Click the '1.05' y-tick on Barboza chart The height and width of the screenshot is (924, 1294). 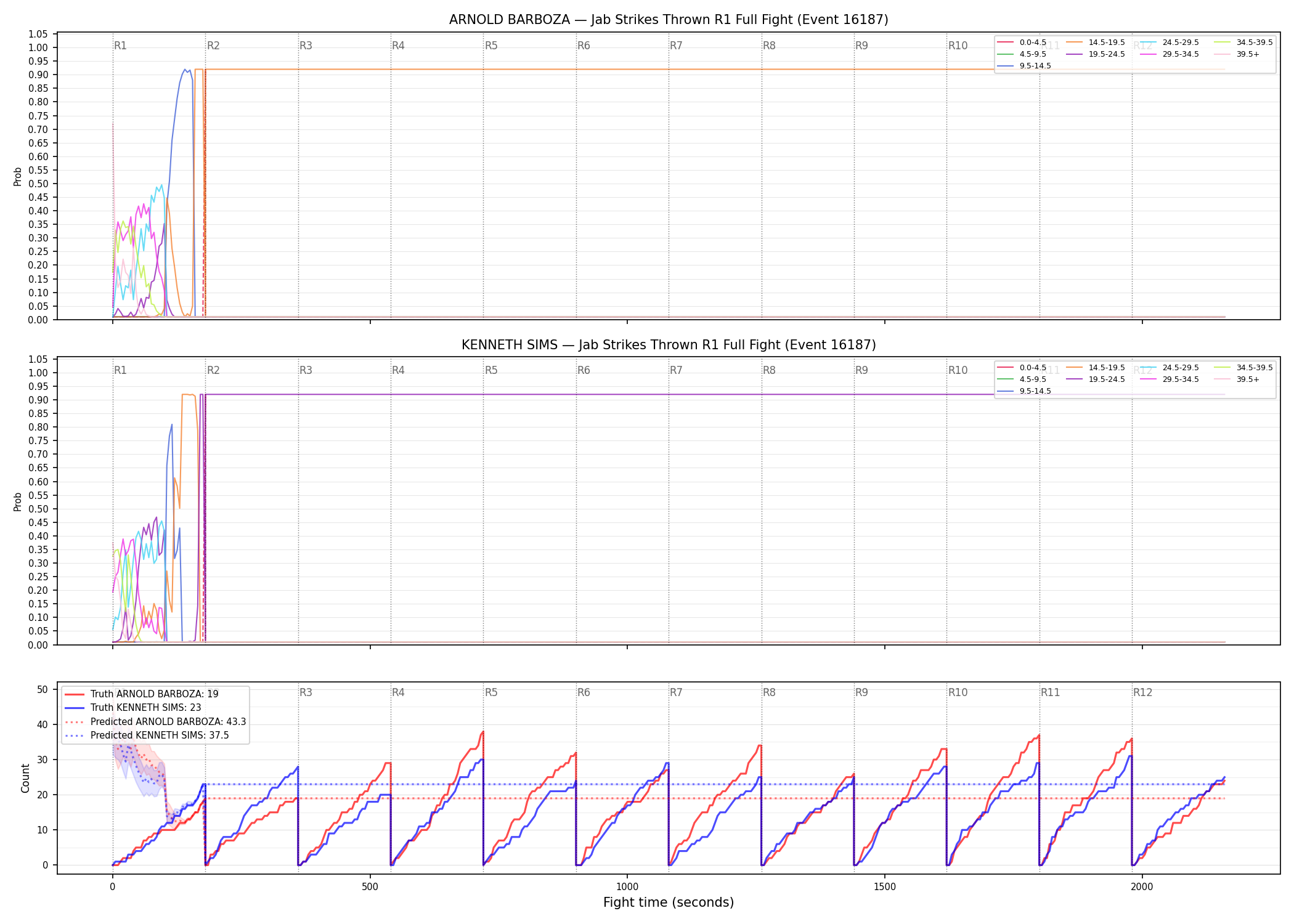pos(38,34)
